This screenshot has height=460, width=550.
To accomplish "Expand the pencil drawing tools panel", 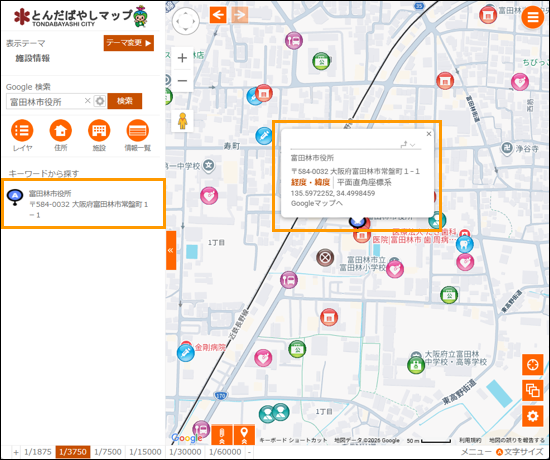I will pyautogui.click(x=222, y=435).
